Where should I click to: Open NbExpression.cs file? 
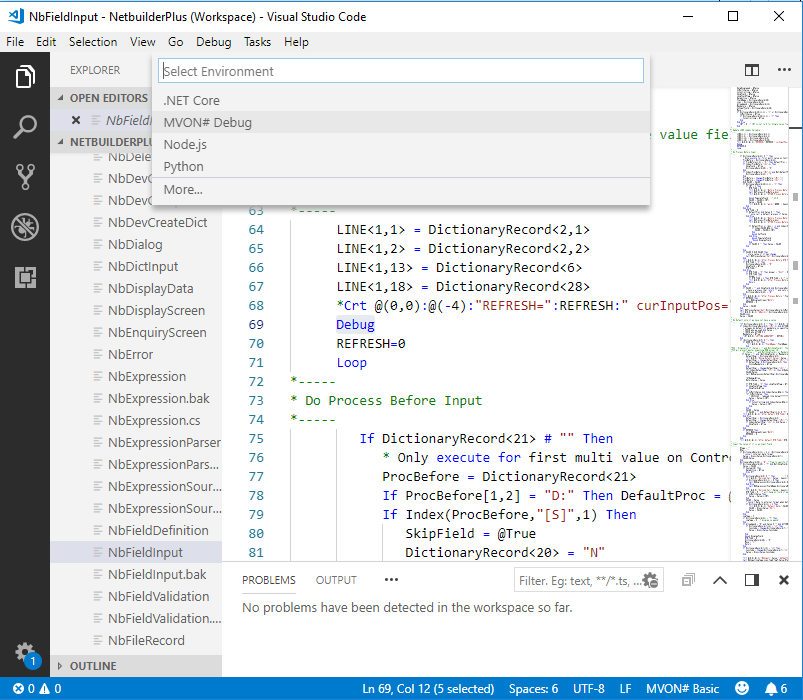coord(136,420)
